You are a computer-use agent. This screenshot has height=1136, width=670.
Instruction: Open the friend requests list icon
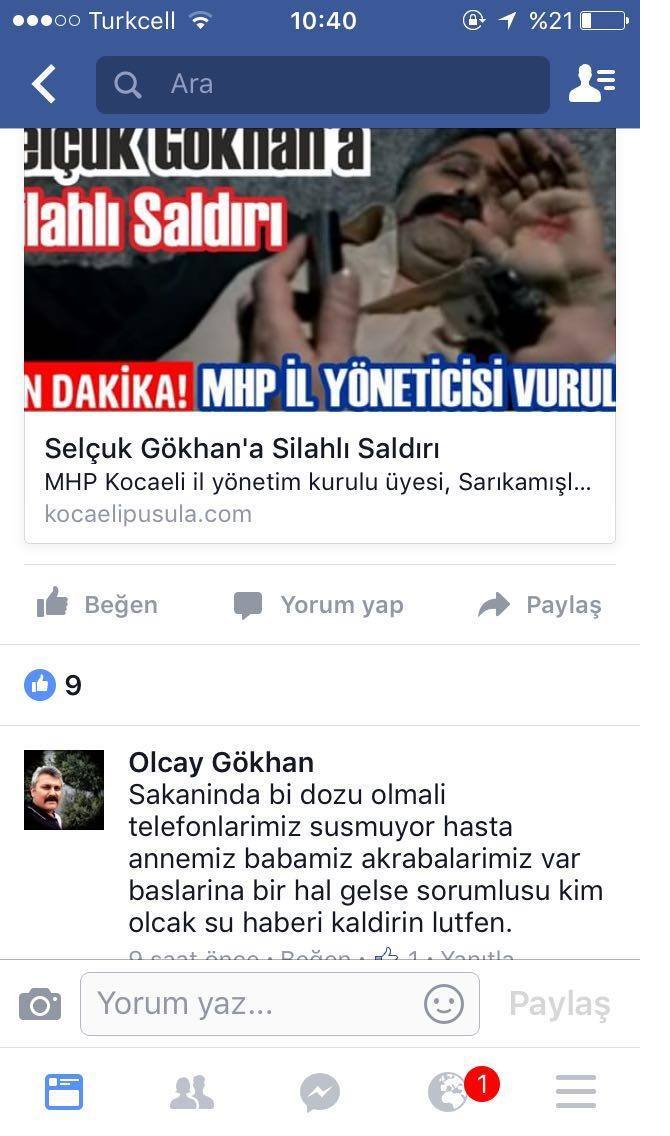coord(592,84)
